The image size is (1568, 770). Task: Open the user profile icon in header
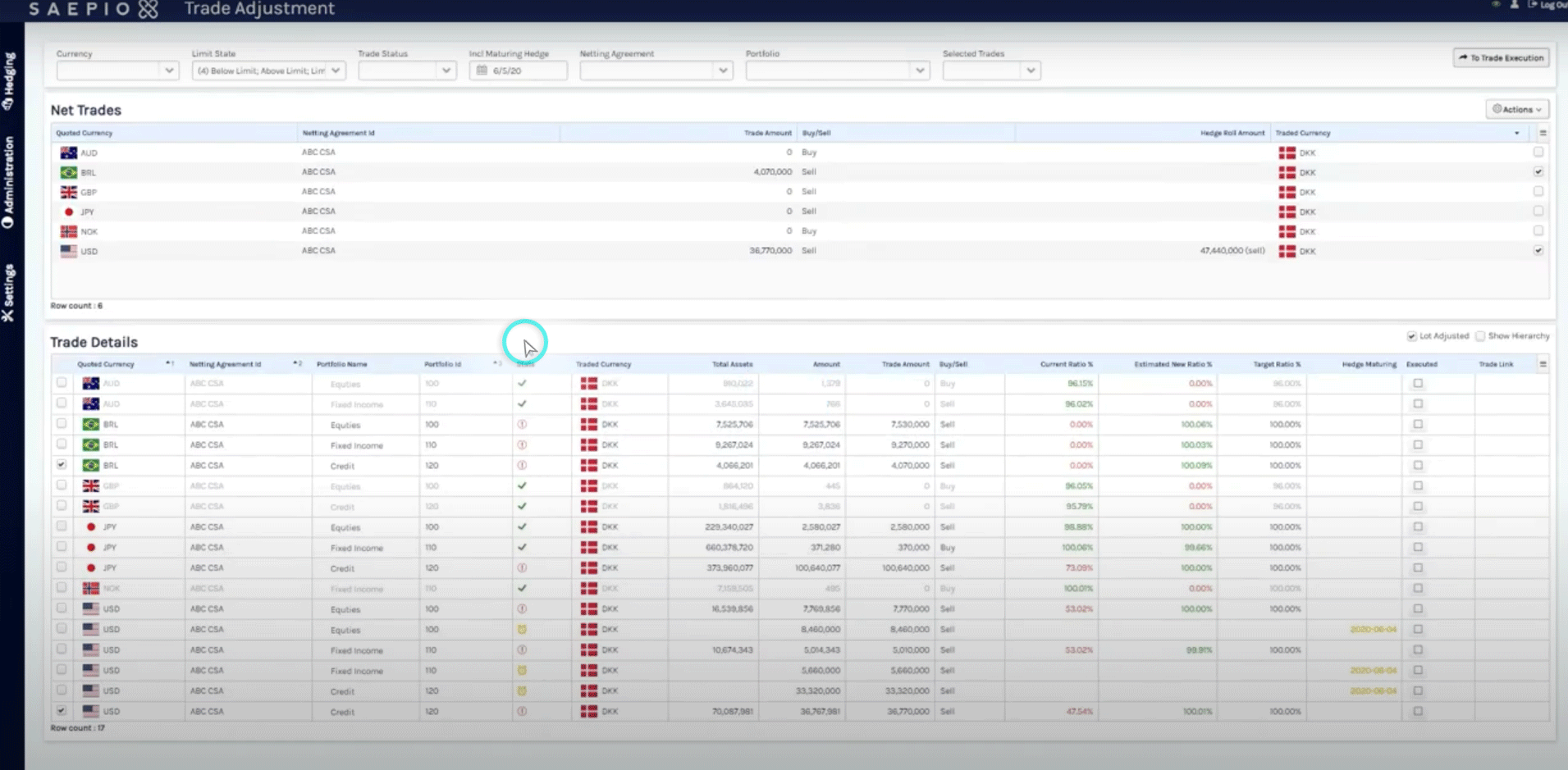click(x=1515, y=5)
